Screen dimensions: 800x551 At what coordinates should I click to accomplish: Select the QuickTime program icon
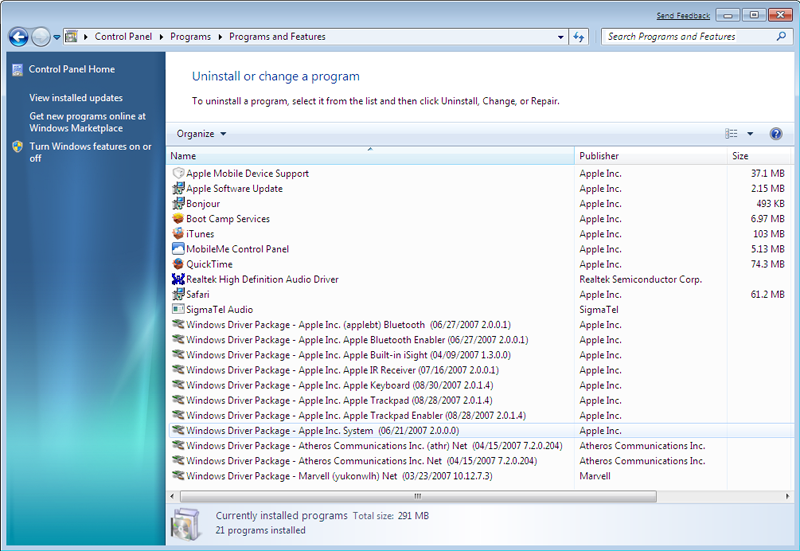pos(178,264)
